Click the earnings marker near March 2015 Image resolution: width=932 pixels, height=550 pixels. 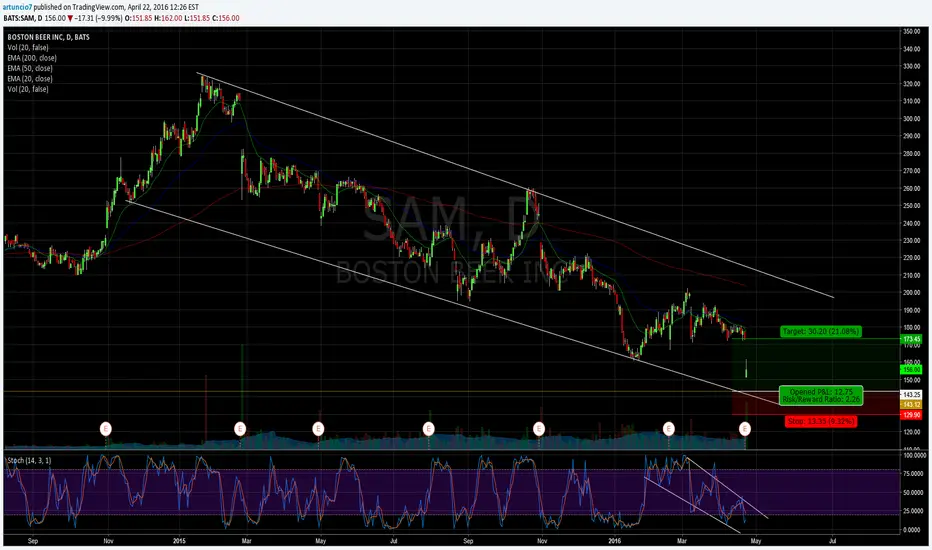click(x=240, y=428)
